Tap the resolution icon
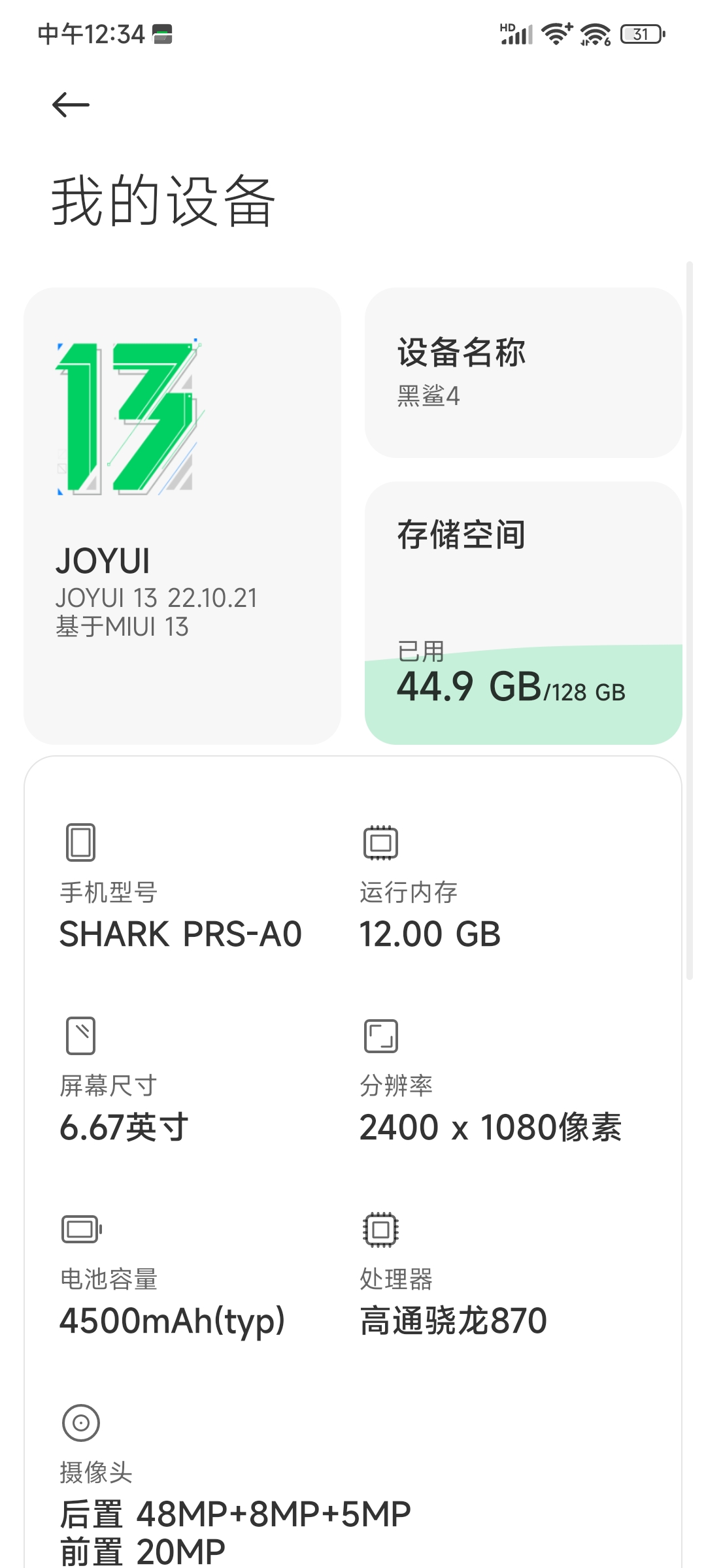This screenshot has height=1568, width=706. (x=381, y=1036)
